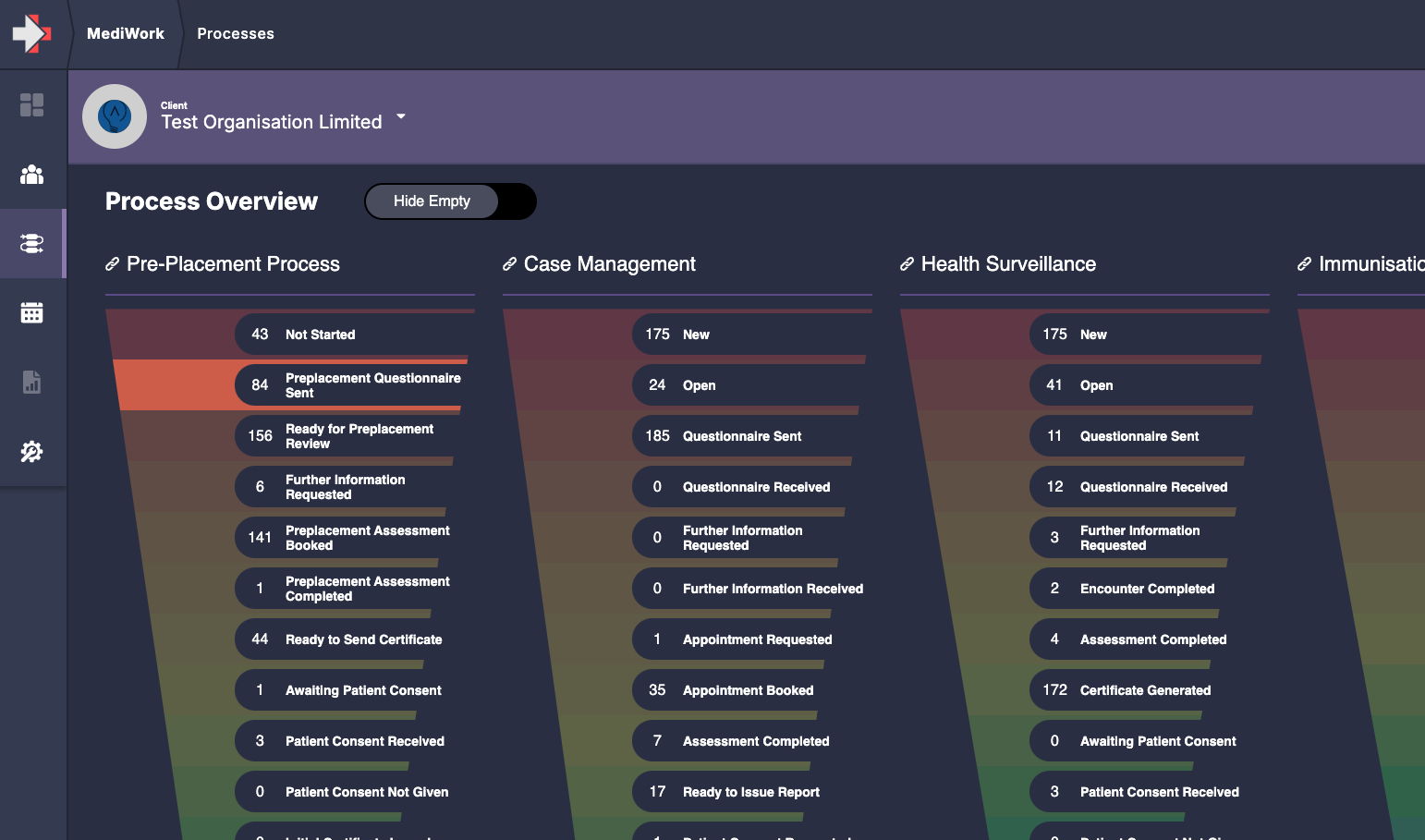
Task: Click the link icon beside Health Surveillance
Action: pos(907,263)
